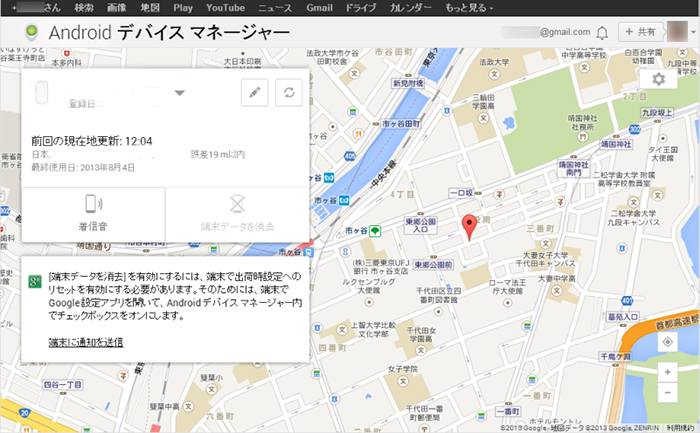Select the 前回の現在地更新: 12:04 text
Screen dimensions: 700x433
(x=92, y=141)
